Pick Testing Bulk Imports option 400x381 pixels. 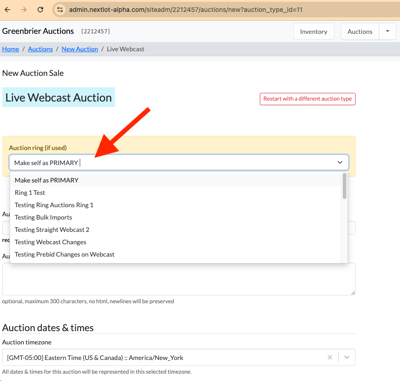(176, 217)
